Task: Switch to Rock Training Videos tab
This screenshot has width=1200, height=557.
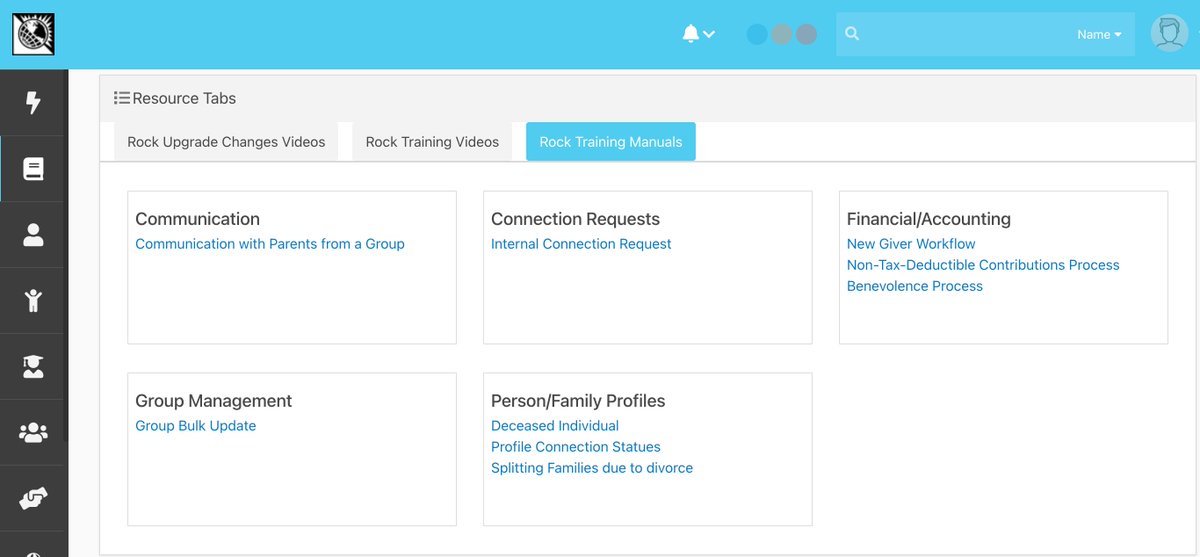Action: (432, 142)
